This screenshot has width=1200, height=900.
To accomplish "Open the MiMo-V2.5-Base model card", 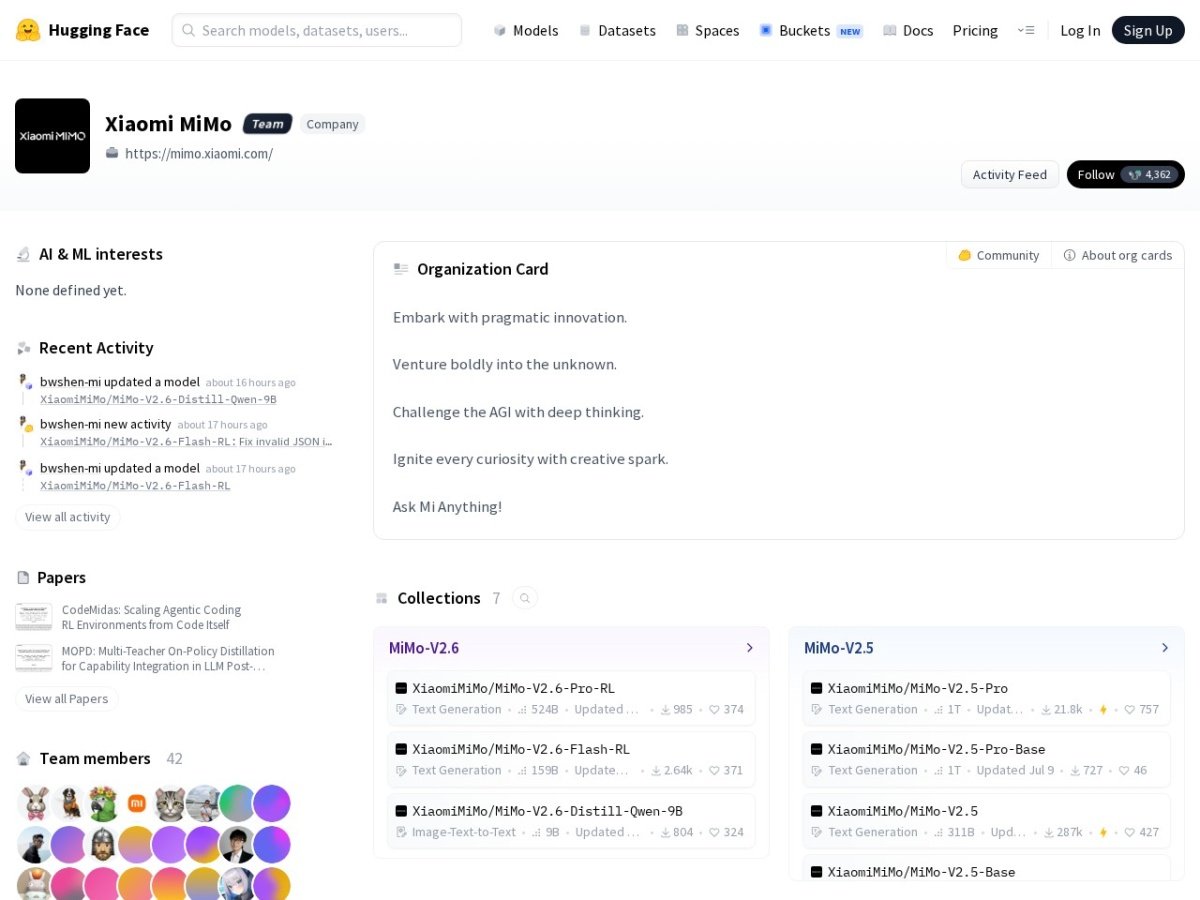I will (986, 868).
